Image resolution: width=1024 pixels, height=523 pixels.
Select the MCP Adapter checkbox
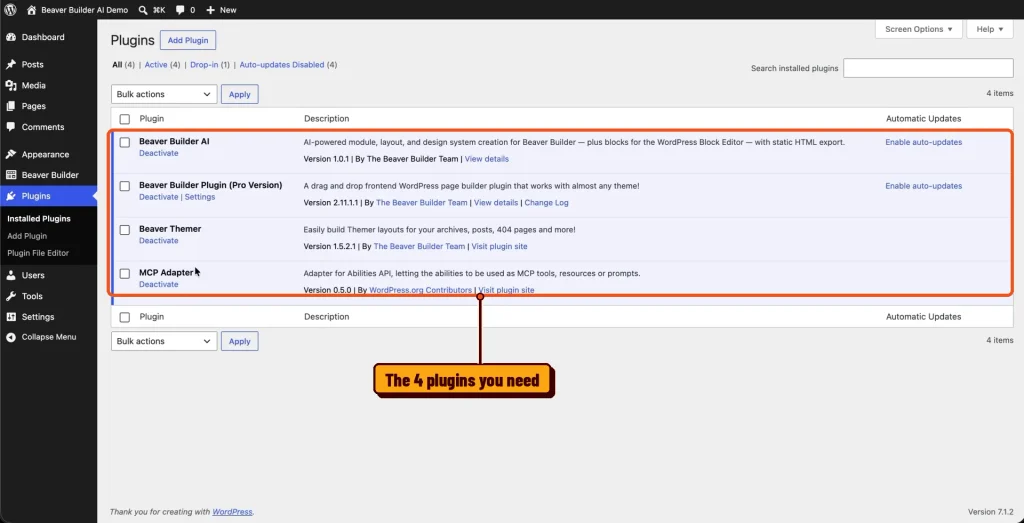pos(125,274)
